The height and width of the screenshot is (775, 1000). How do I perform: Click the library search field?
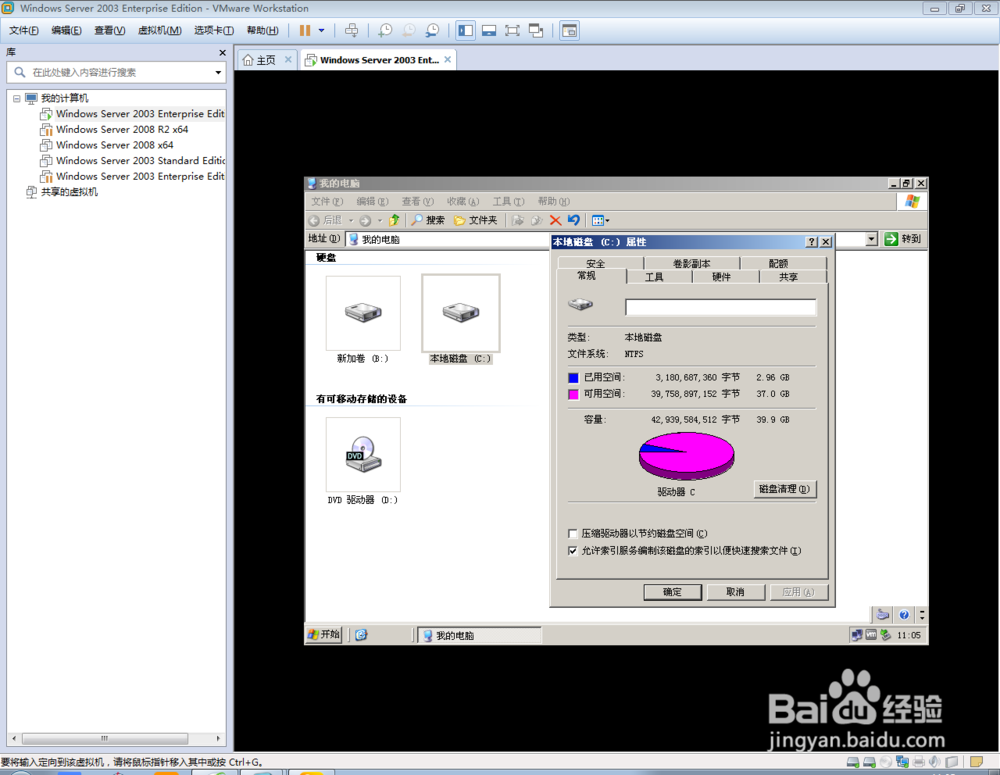point(115,72)
